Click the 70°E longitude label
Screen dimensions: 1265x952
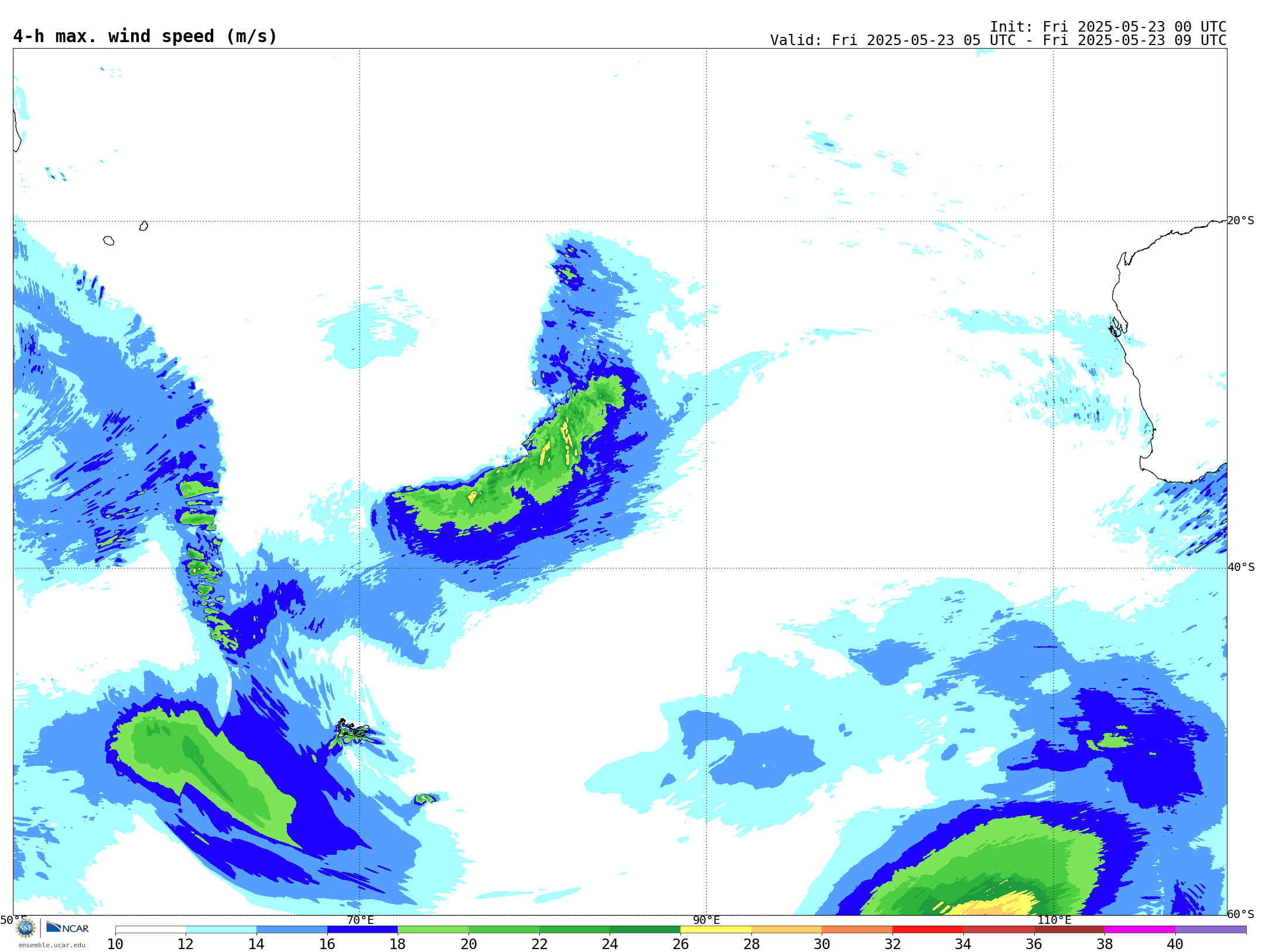[x=360, y=920]
